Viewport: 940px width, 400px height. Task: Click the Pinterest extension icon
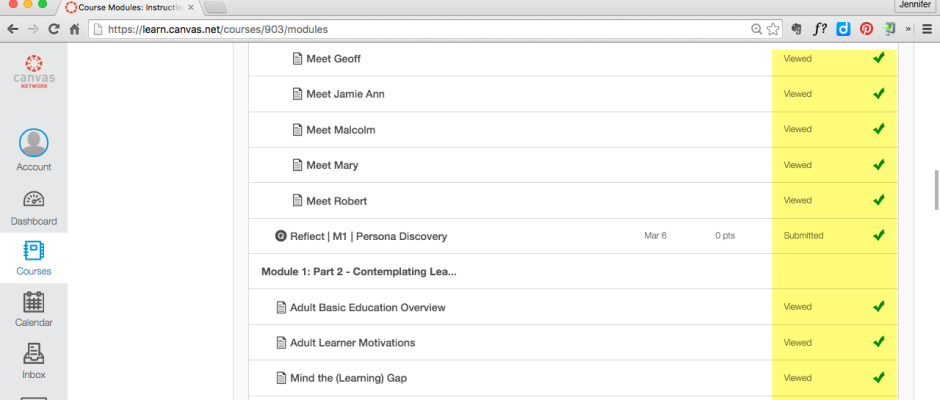coord(866,30)
